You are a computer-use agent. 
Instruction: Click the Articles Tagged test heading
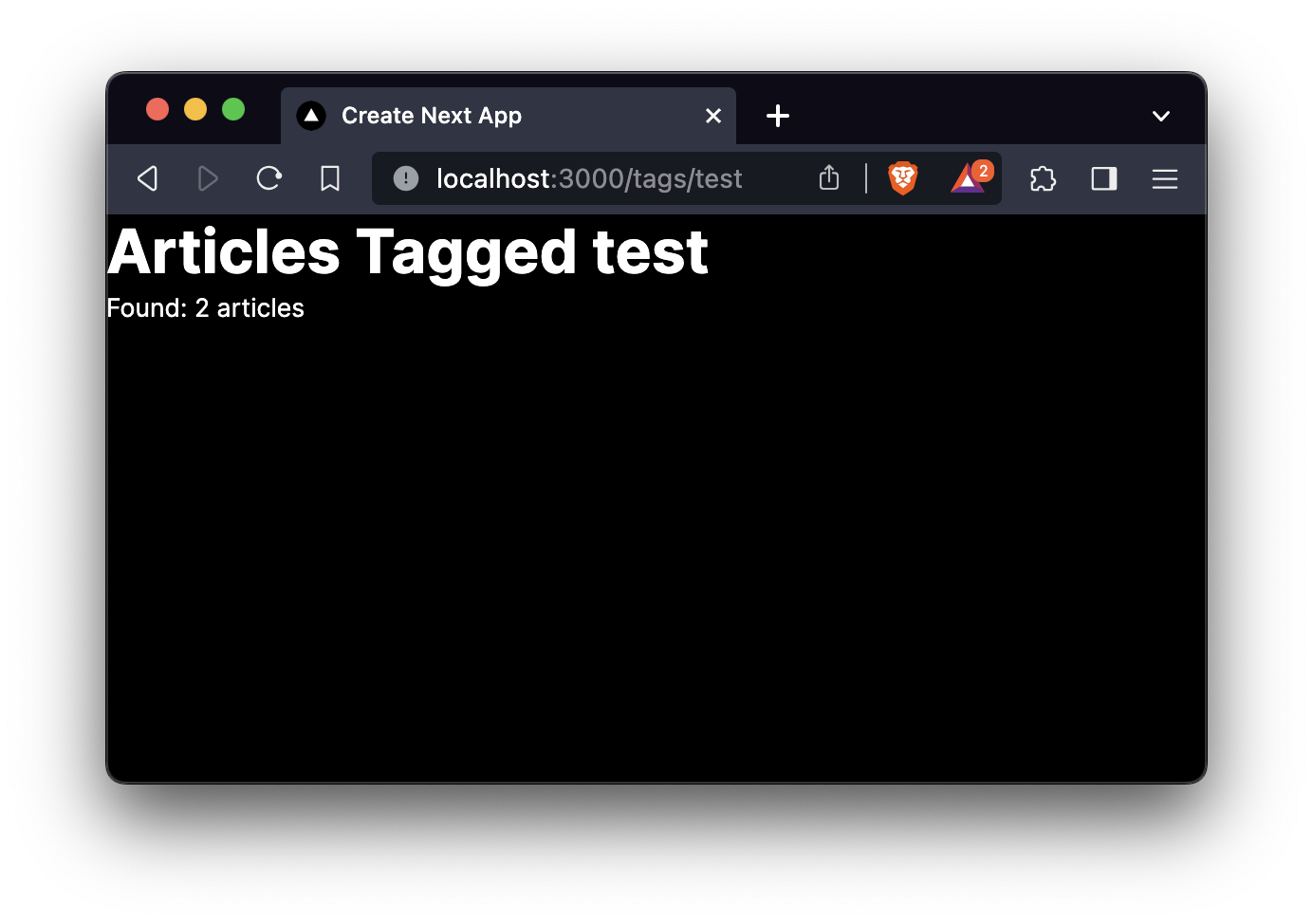[x=408, y=252]
